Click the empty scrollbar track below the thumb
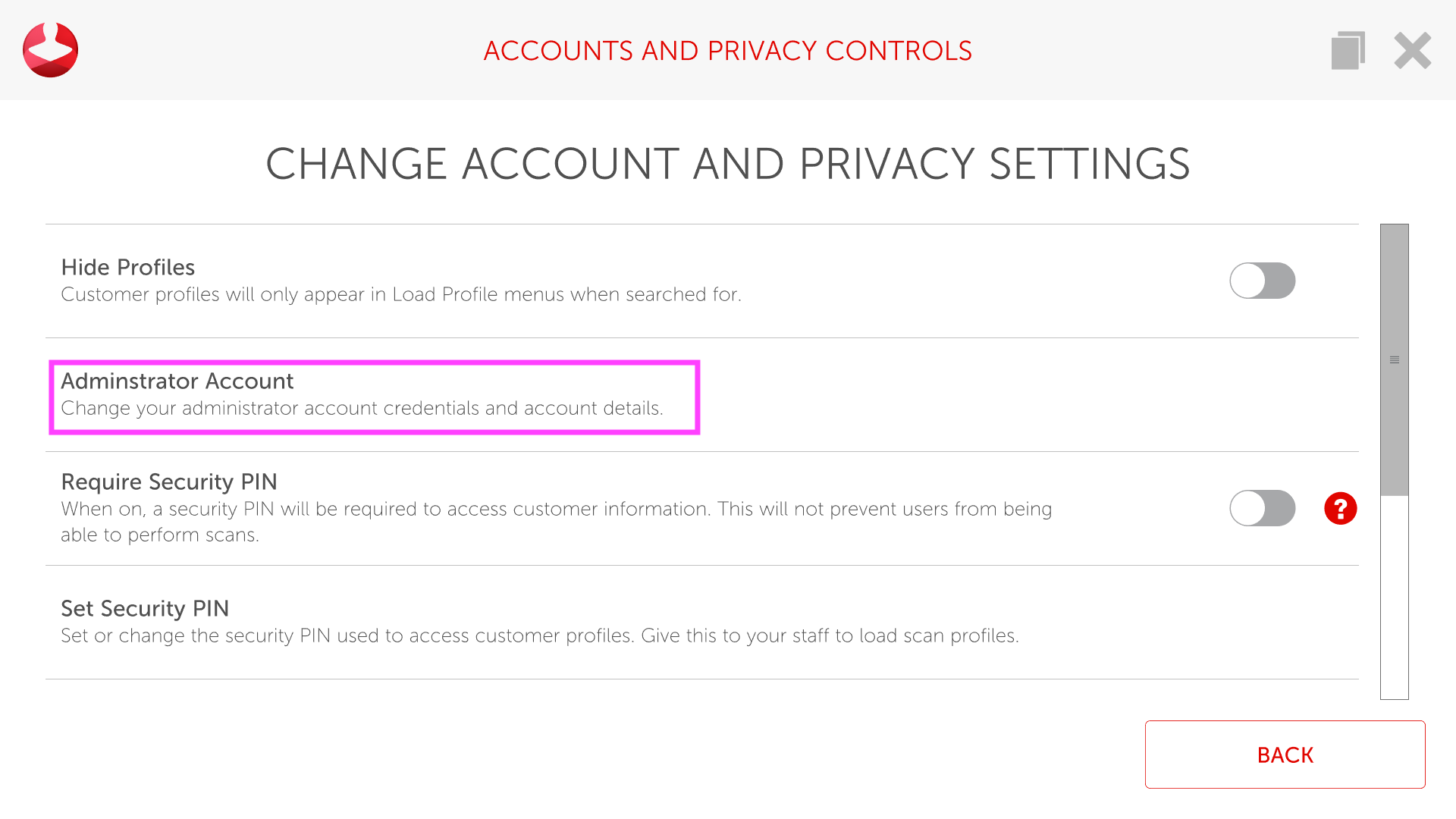Screen dimensions: 1456x819 1394,599
